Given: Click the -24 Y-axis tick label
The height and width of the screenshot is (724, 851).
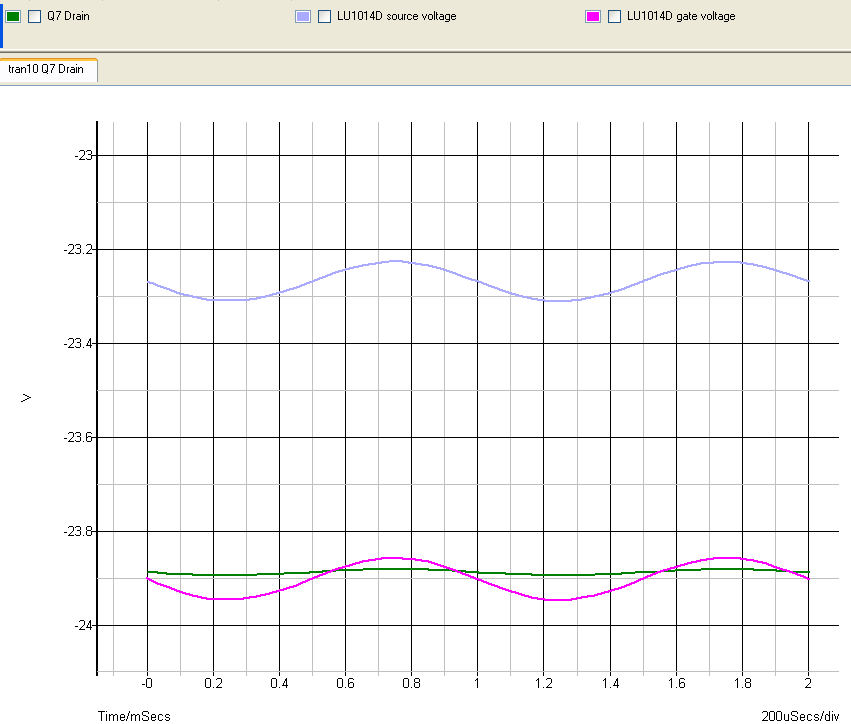Looking at the screenshot, I should click(84, 625).
